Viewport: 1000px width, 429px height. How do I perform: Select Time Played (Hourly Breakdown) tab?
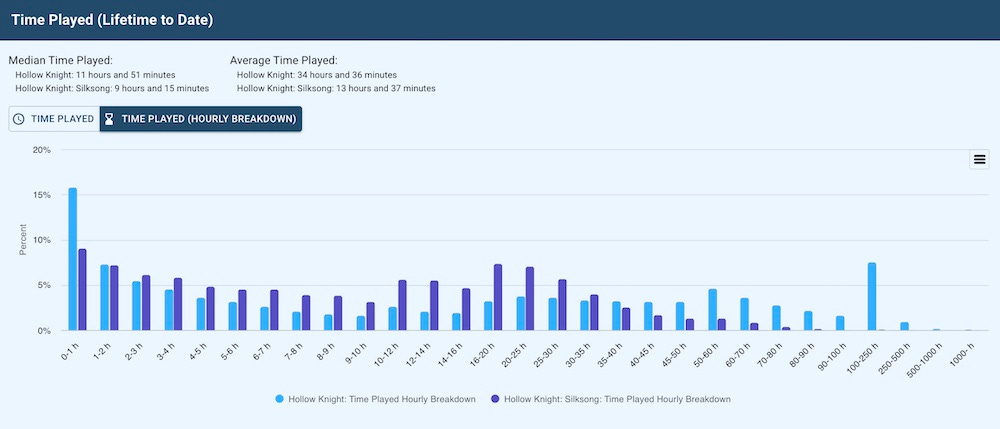201,119
